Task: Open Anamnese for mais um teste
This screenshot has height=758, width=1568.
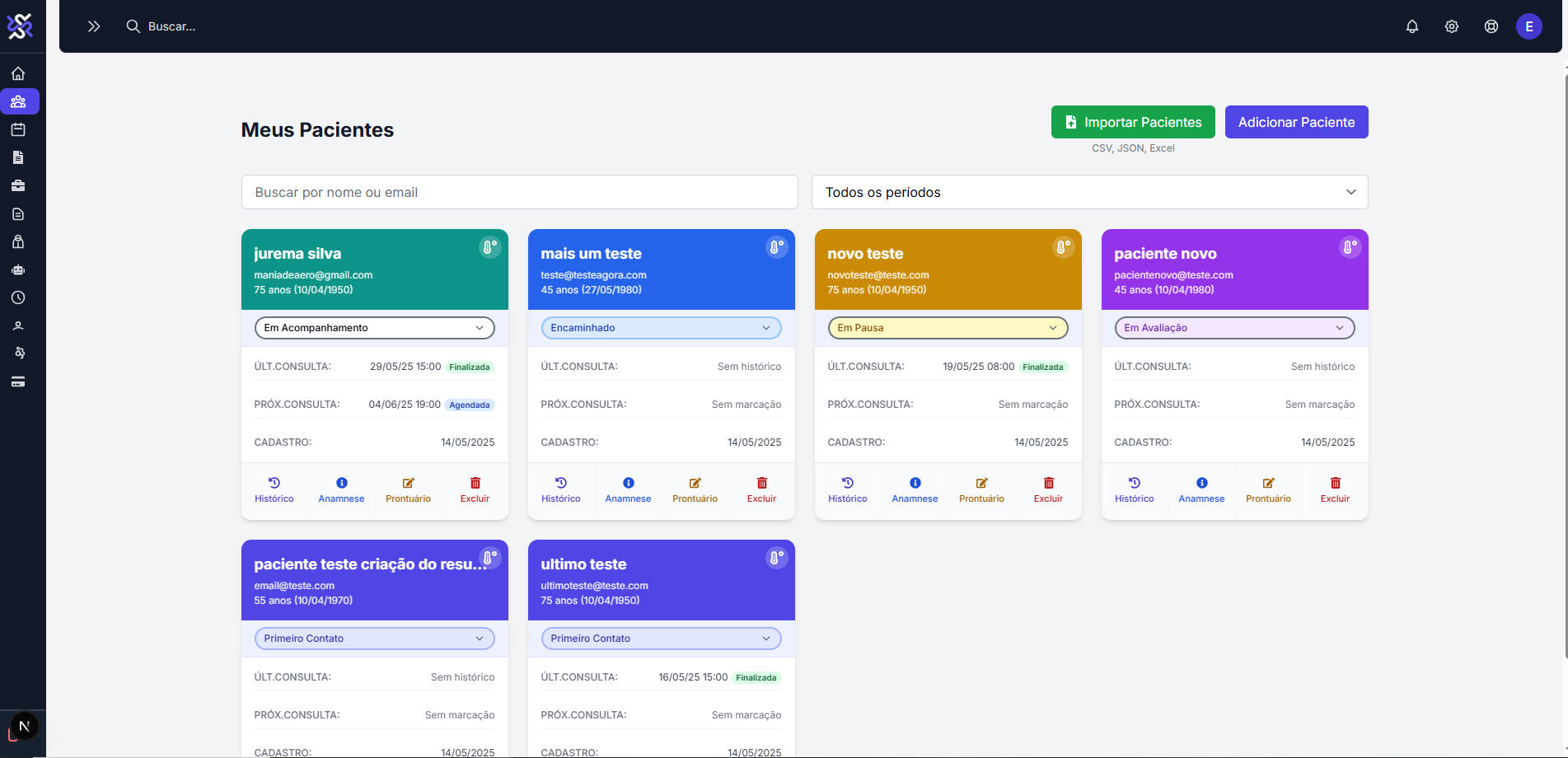Action: [628, 490]
